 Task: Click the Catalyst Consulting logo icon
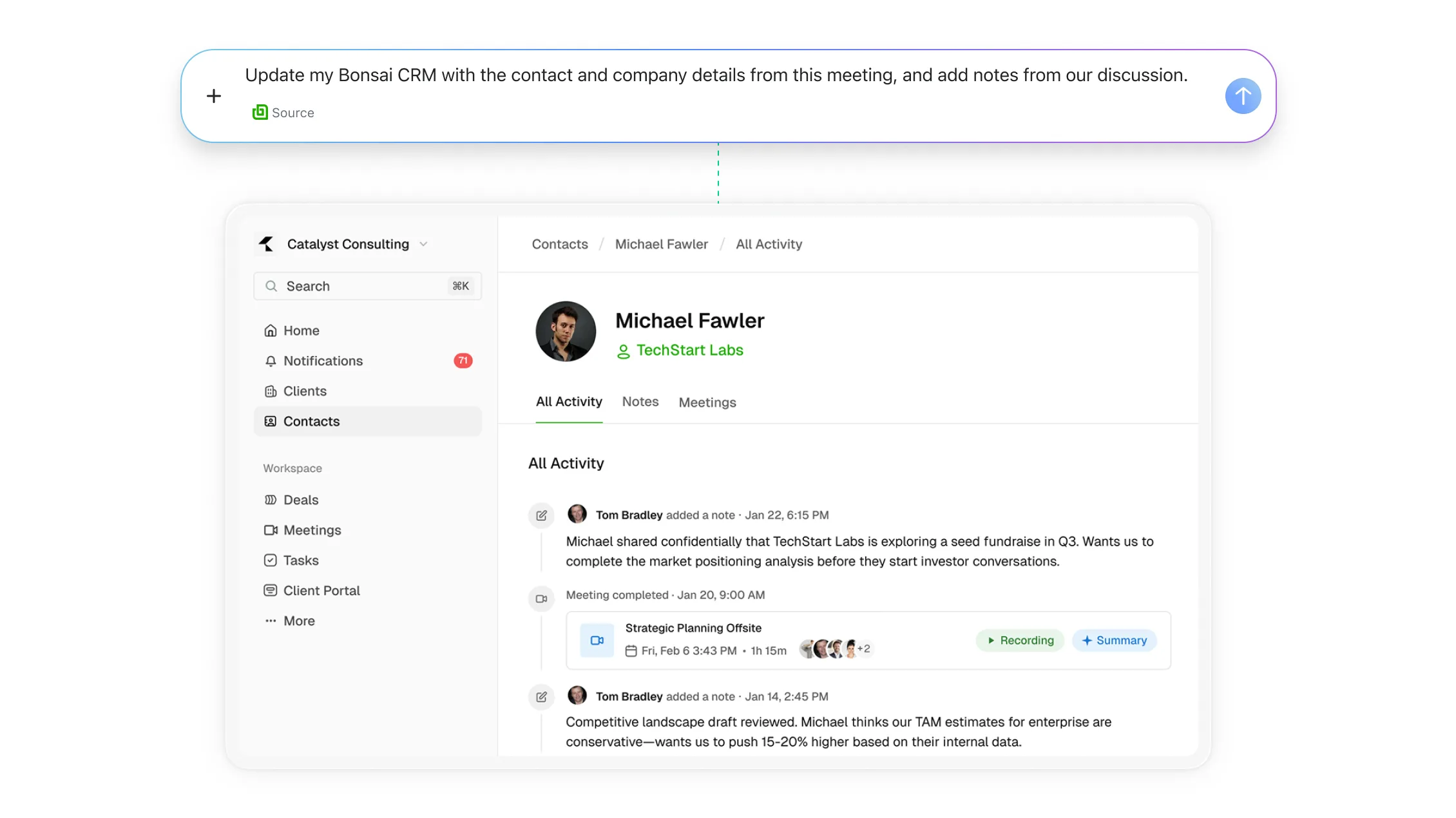266,244
